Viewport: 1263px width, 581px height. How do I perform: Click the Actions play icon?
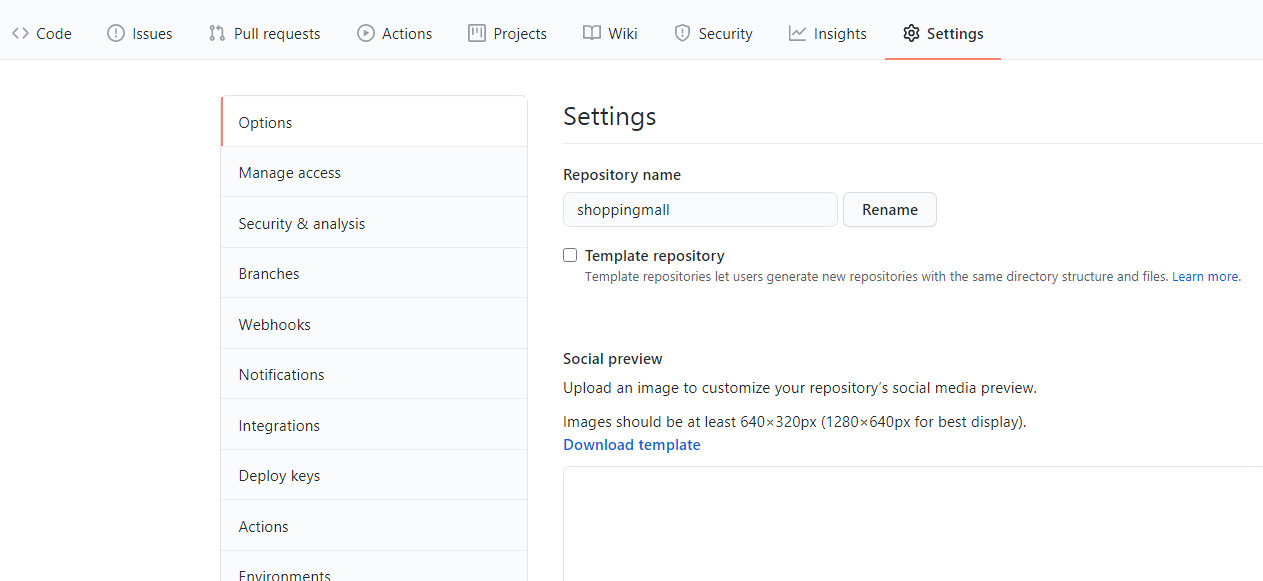pyautogui.click(x=366, y=34)
